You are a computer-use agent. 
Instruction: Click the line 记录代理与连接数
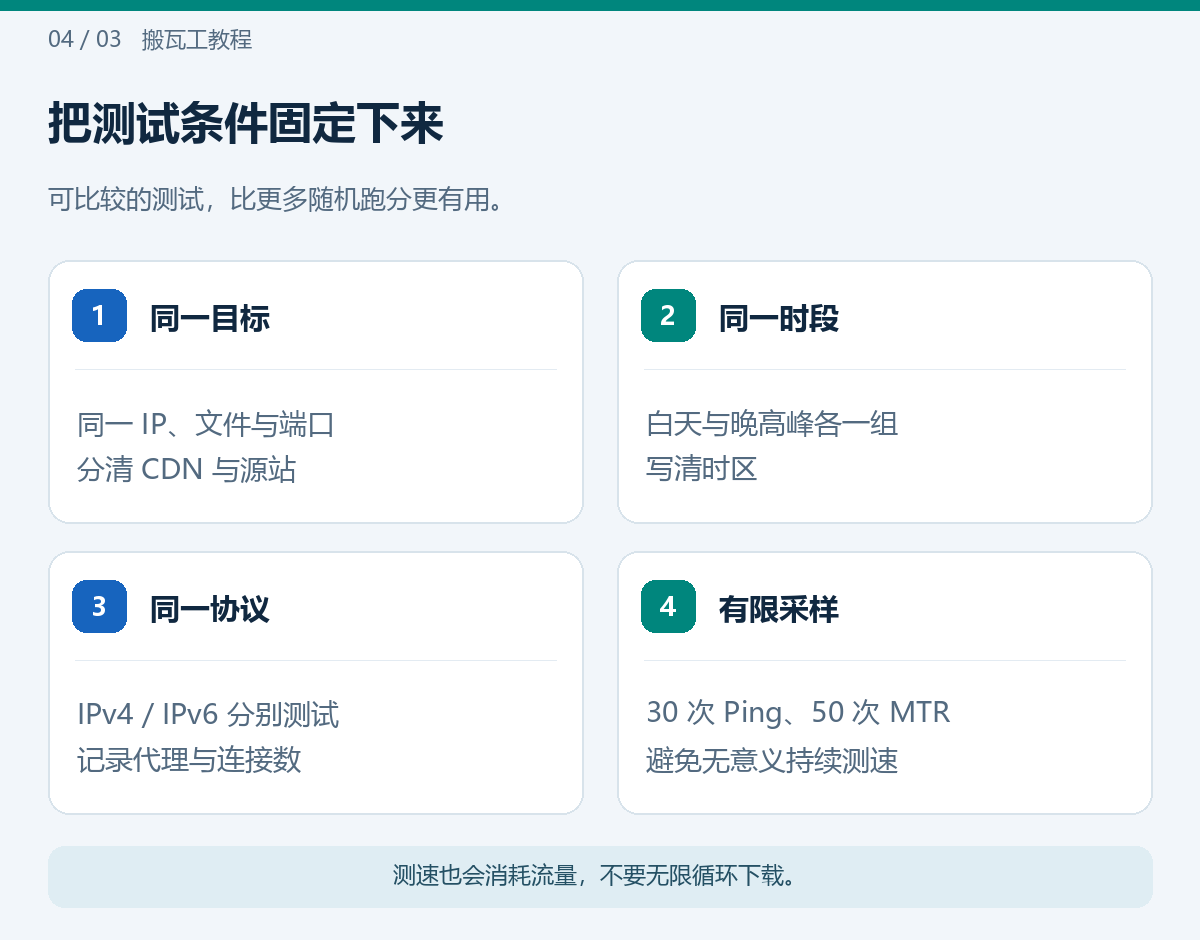click(x=189, y=759)
